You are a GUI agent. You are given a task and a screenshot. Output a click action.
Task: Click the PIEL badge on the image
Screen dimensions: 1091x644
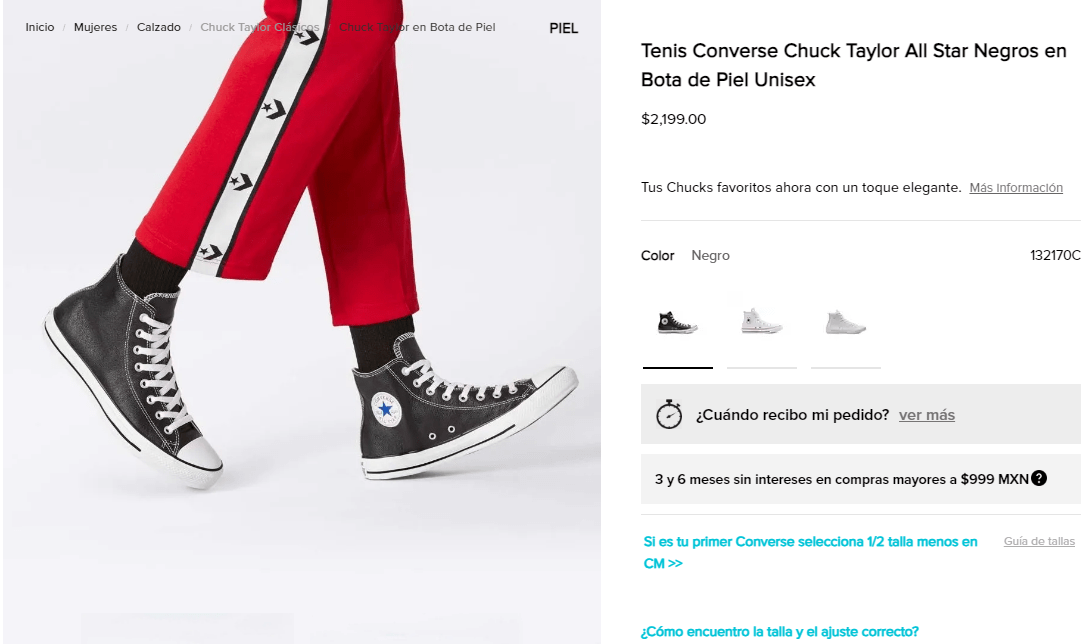coord(564,28)
